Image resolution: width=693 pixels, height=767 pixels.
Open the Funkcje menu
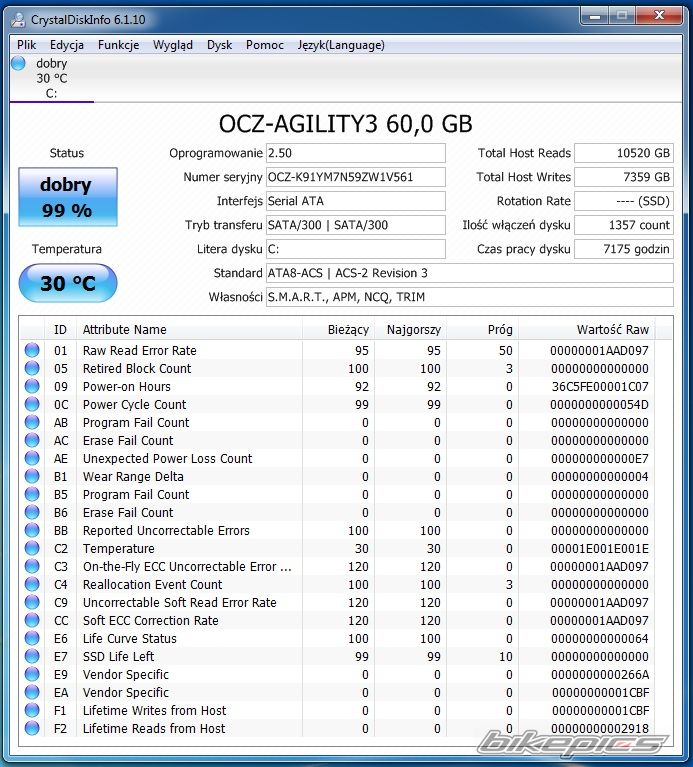118,45
